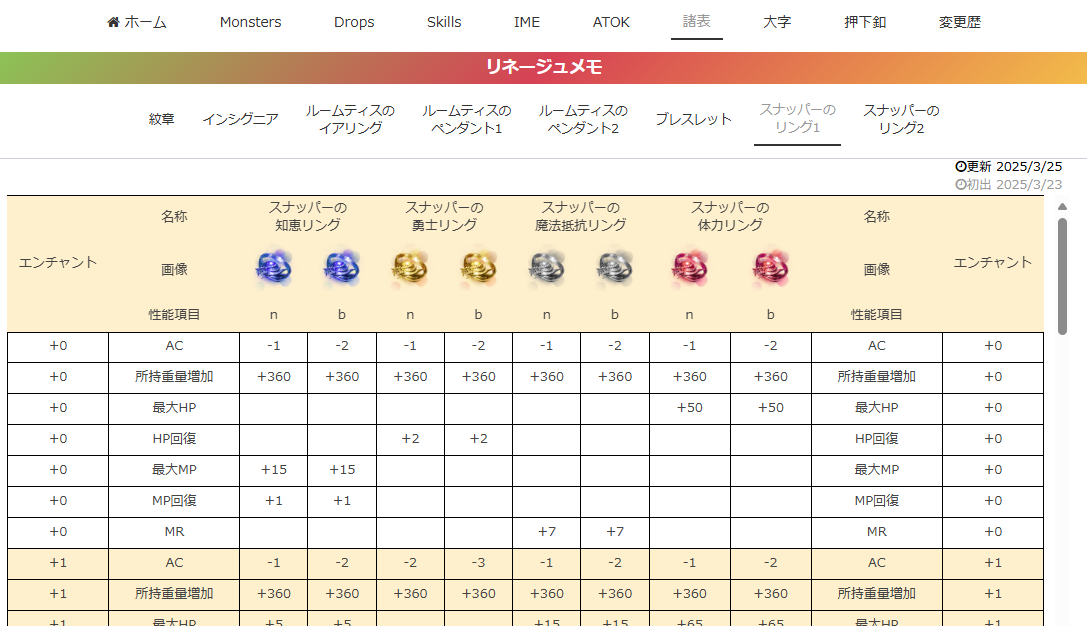Click the スナッパーの魔法抵抗リング column header
Screen dimensions: 1087x626
point(580,216)
